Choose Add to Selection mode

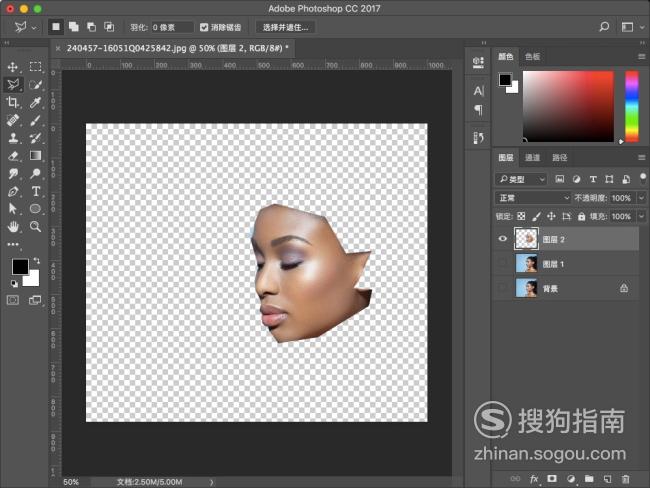(x=74, y=27)
